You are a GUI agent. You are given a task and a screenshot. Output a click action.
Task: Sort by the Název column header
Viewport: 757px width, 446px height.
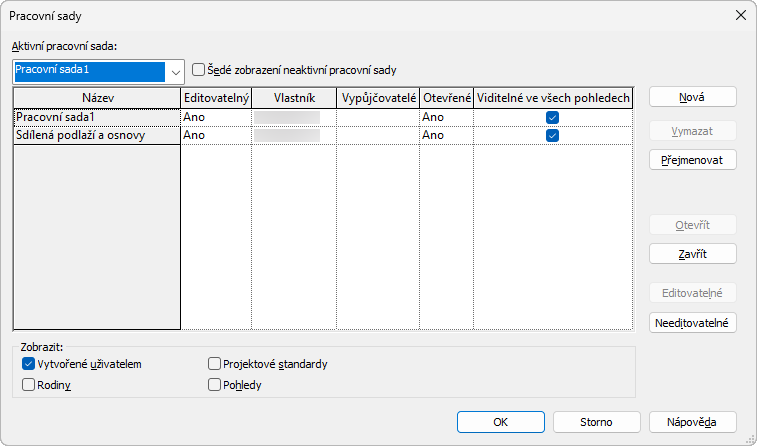tap(97, 97)
